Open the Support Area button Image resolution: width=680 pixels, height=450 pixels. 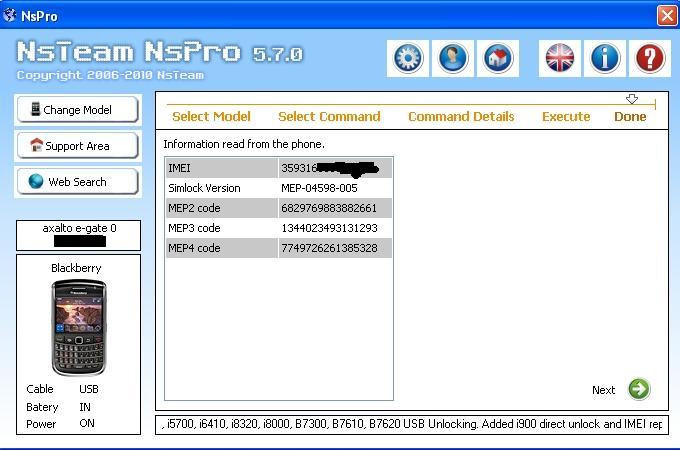pos(78,146)
